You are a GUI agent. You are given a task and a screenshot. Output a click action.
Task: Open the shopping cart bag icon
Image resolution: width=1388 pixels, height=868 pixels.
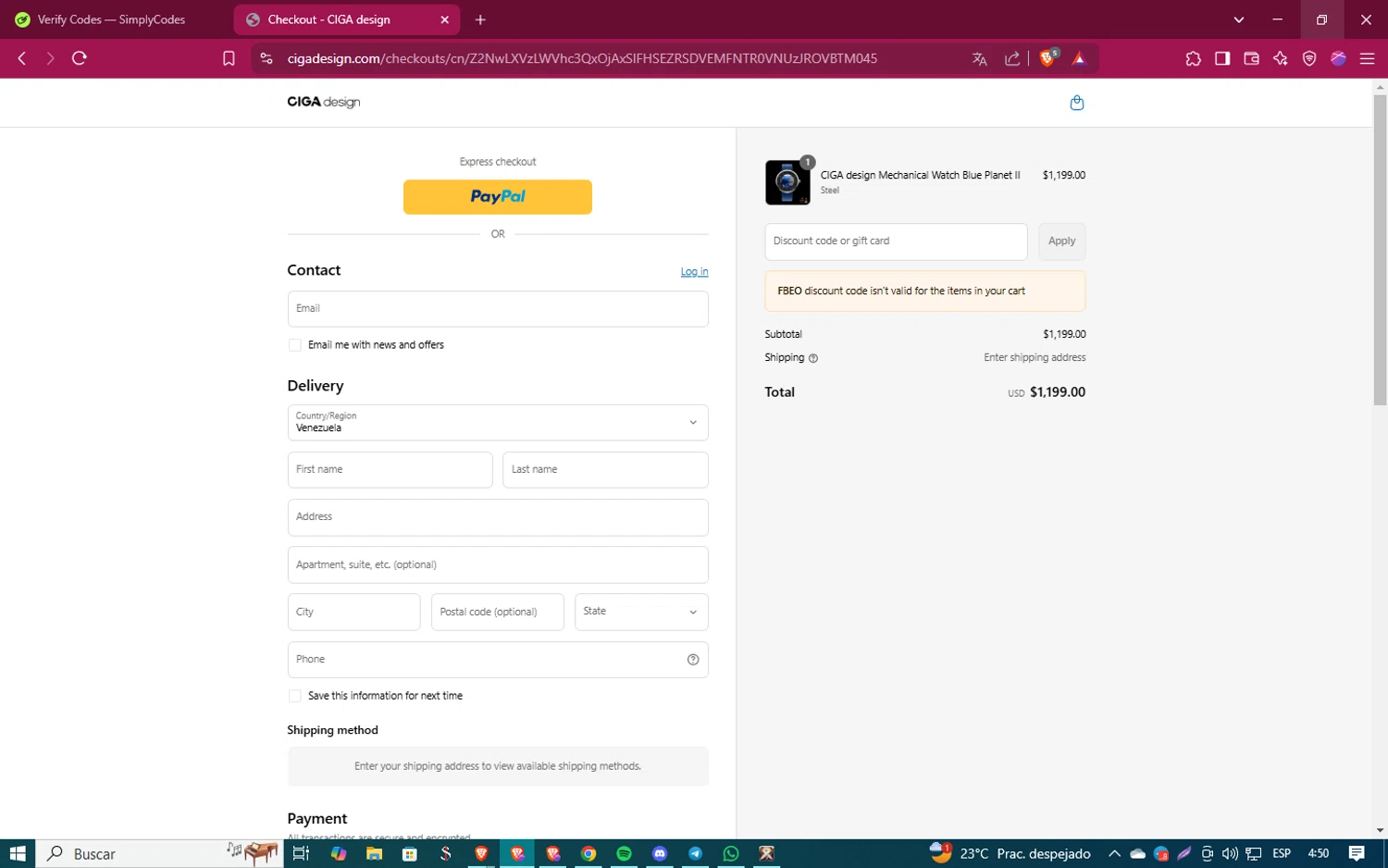(x=1076, y=103)
